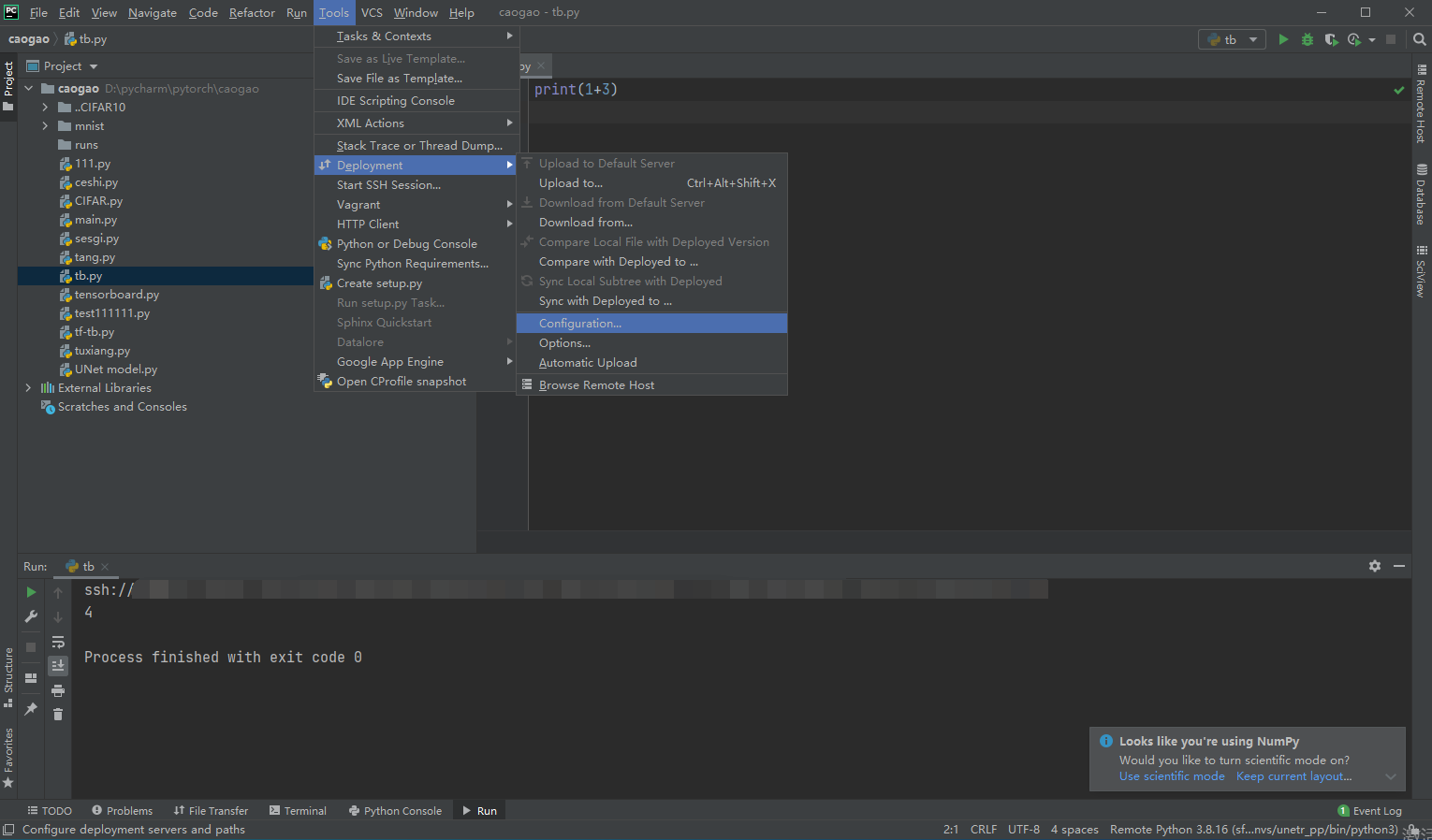Open Python or Debug Console entry
The image size is (1432, 840).
click(x=416, y=244)
